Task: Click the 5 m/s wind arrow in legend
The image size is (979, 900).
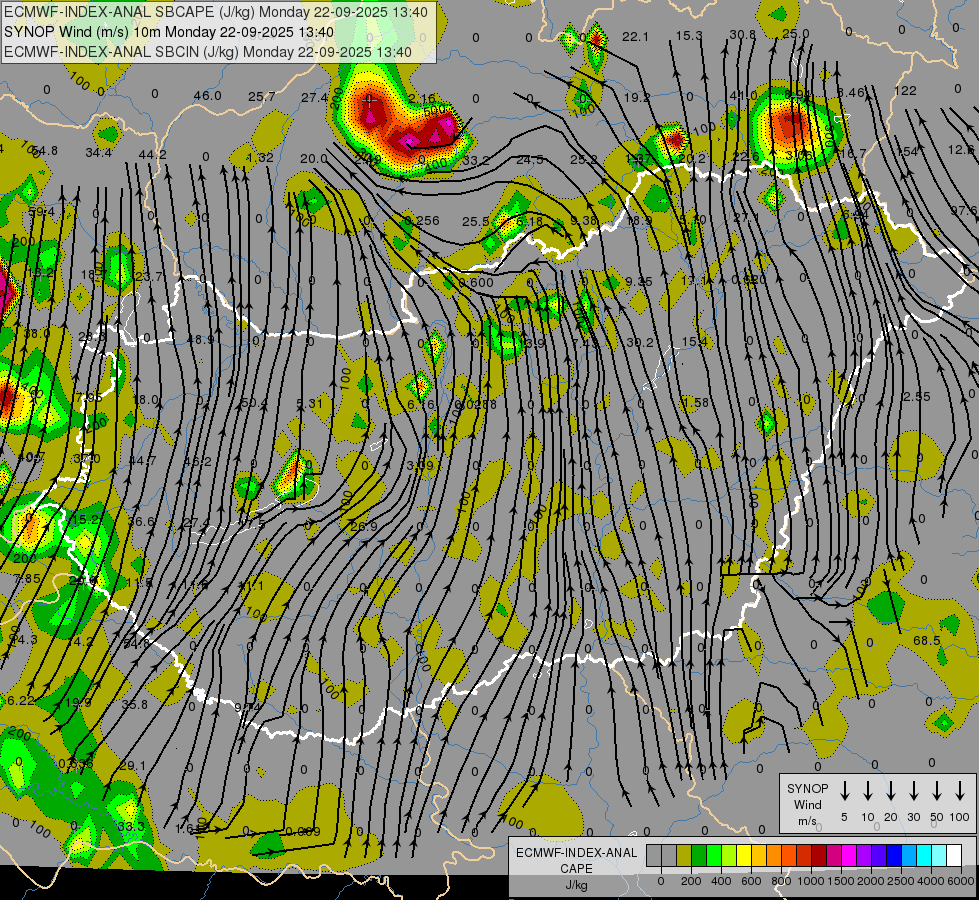Action: (x=844, y=791)
